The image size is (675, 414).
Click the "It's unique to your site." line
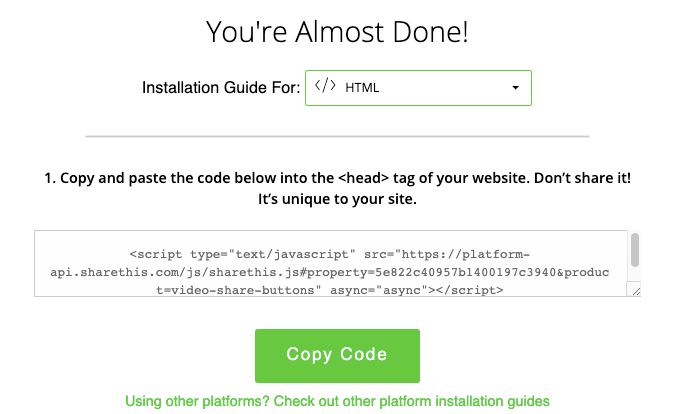[338, 199]
